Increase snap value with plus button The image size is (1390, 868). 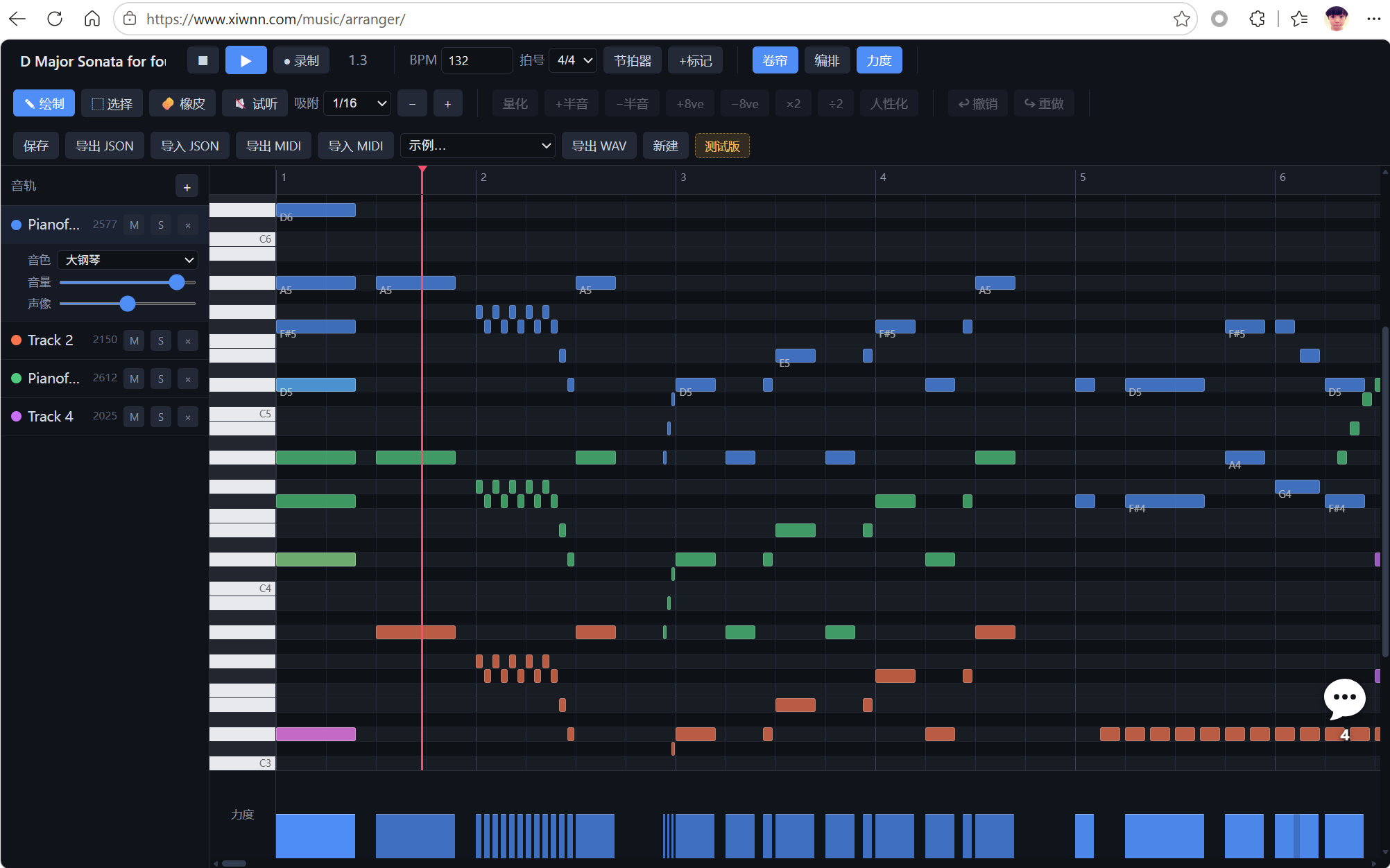coord(447,103)
